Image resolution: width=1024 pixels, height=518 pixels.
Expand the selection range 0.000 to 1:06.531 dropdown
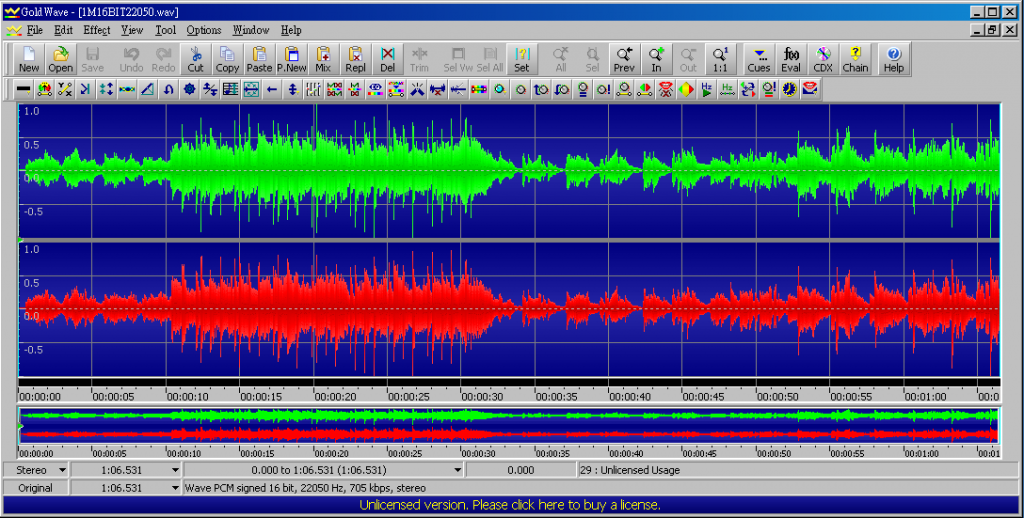(458, 470)
